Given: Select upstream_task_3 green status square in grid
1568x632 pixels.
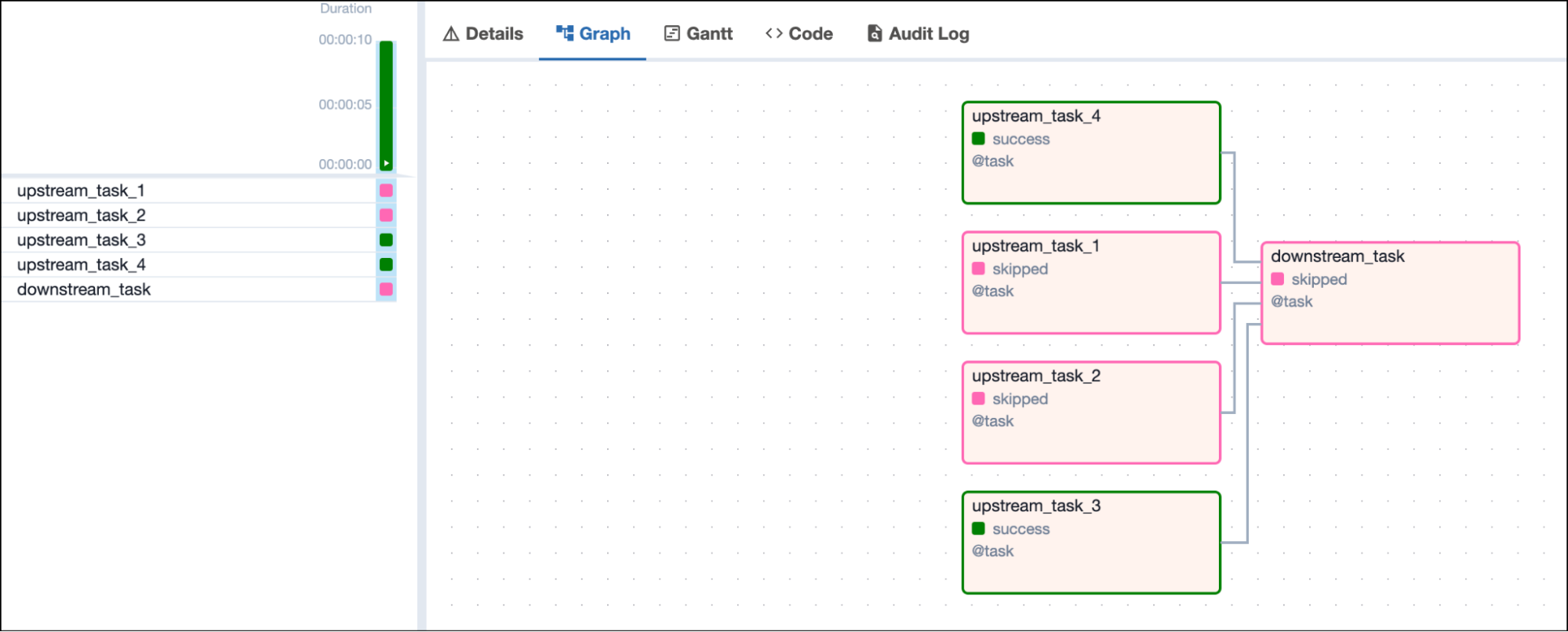Looking at the screenshot, I should coord(386,240).
